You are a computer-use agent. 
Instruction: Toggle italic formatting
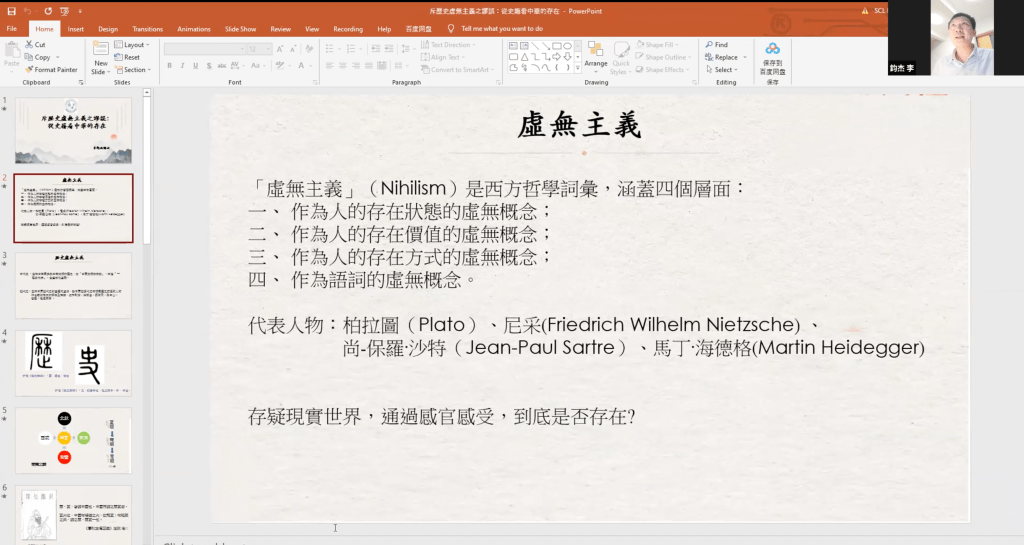183,66
